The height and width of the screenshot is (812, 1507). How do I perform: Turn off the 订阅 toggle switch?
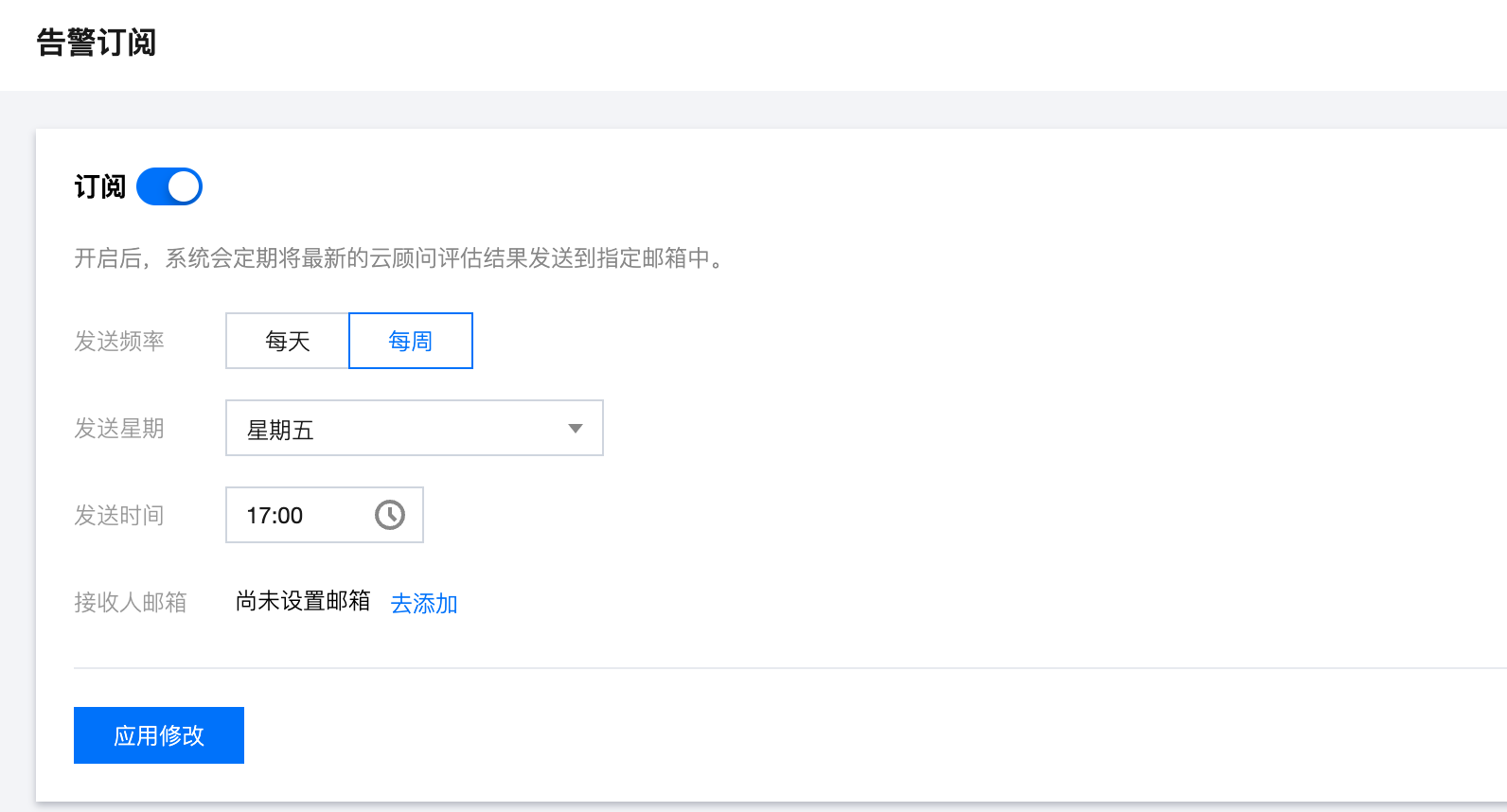168,186
